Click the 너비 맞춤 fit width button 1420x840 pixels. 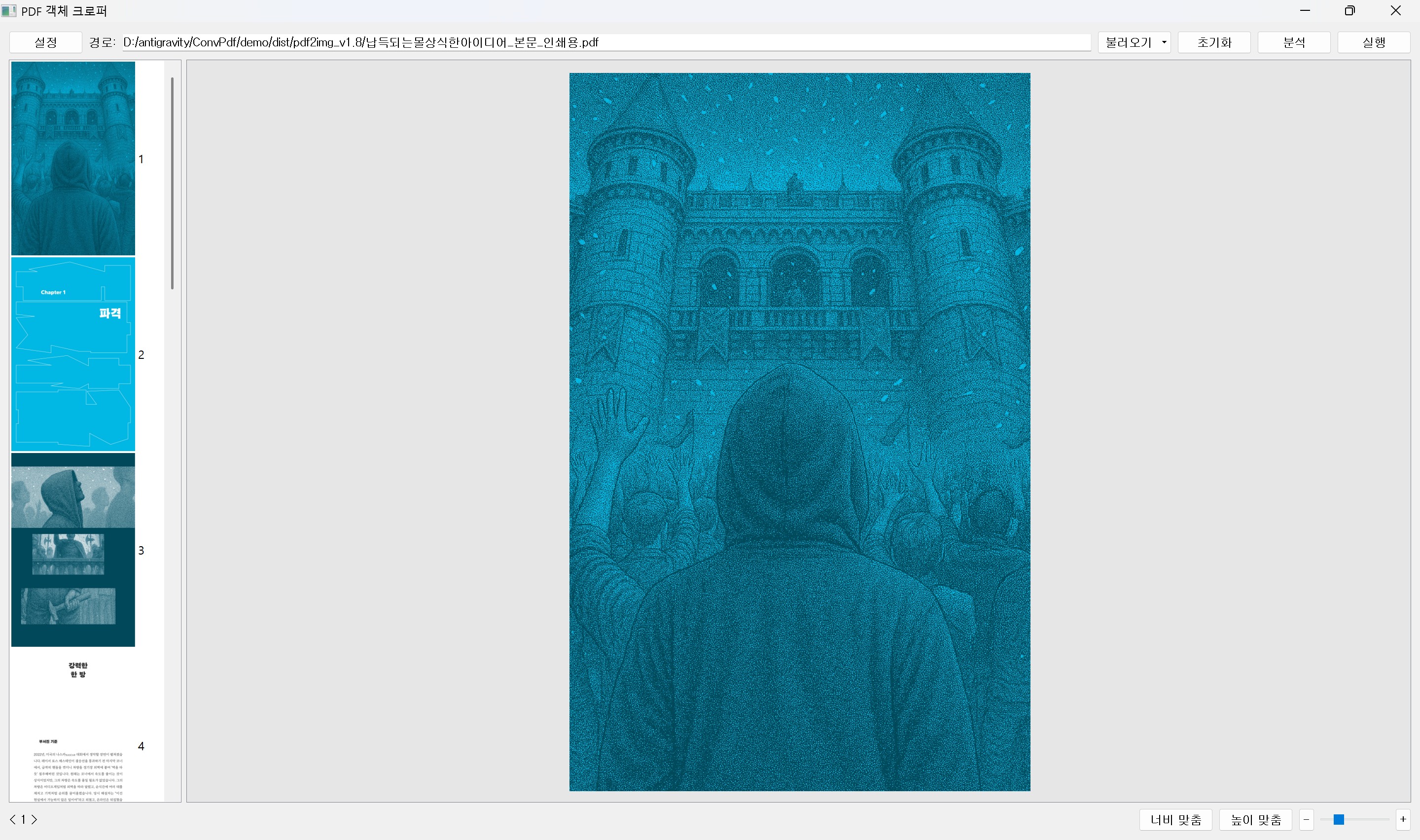tap(1175, 819)
